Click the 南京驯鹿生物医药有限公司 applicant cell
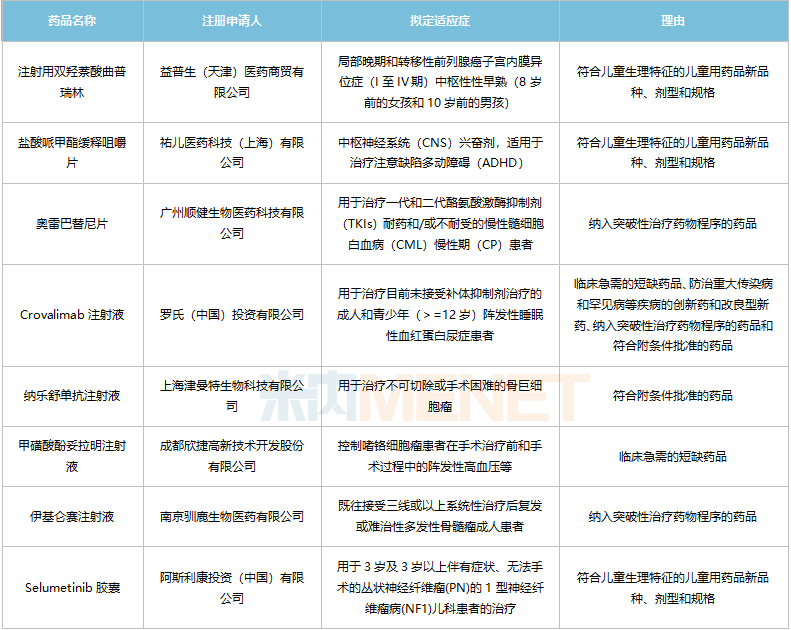Image resolution: width=791 pixels, height=630 pixels. click(x=232, y=517)
